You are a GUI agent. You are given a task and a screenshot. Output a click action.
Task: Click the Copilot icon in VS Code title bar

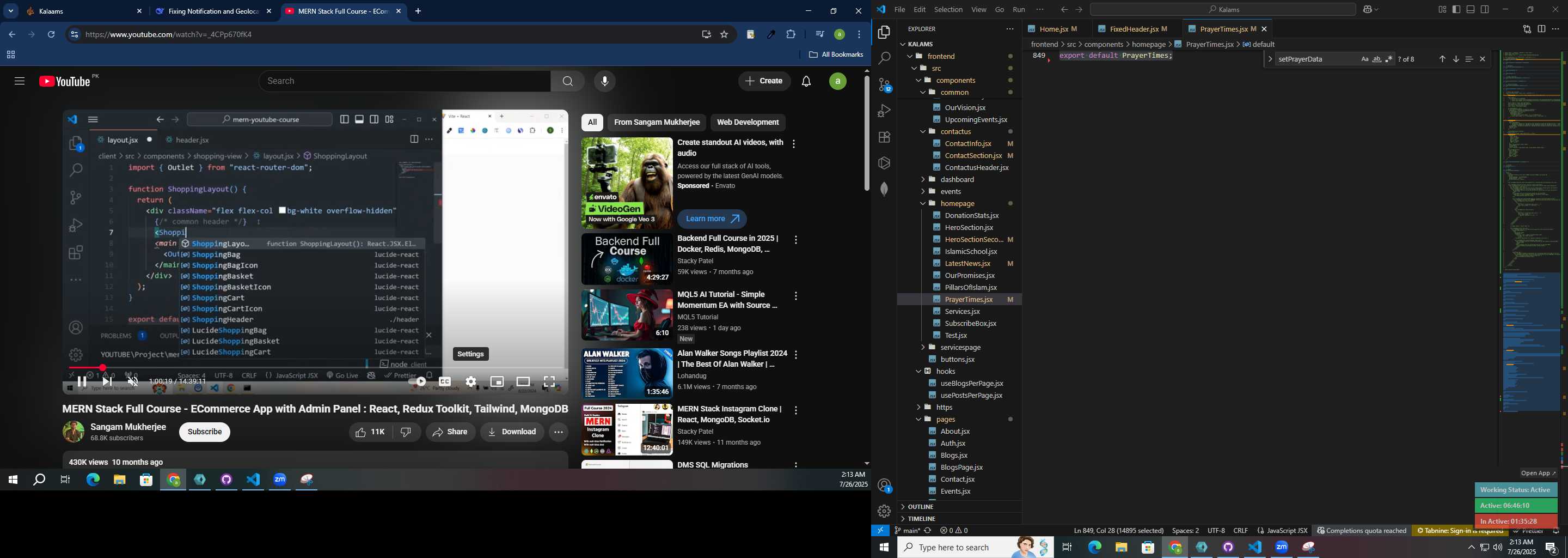point(1368,10)
